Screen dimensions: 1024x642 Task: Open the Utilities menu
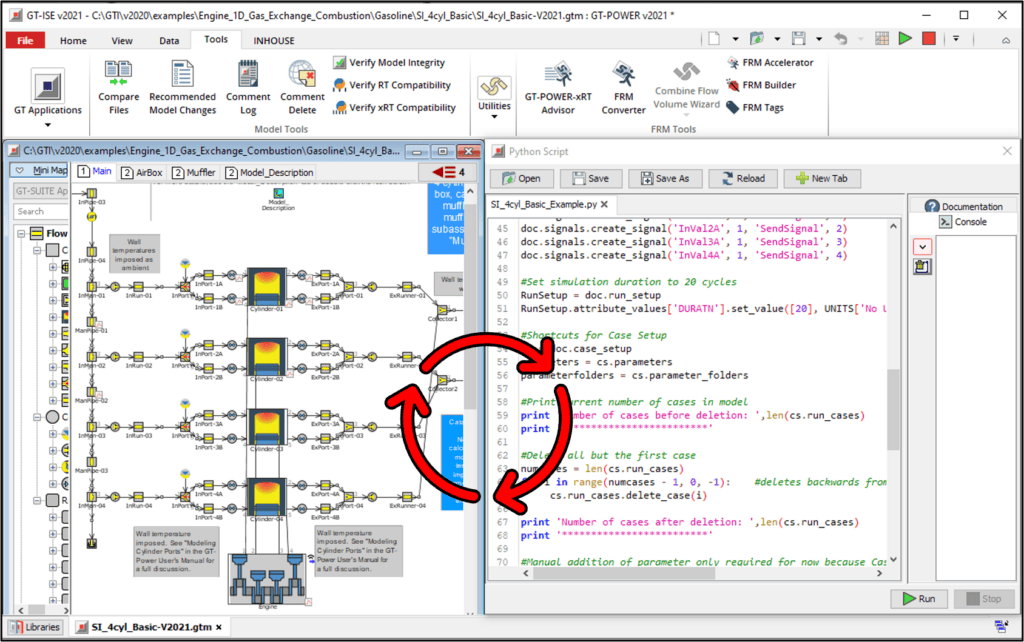pos(494,98)
